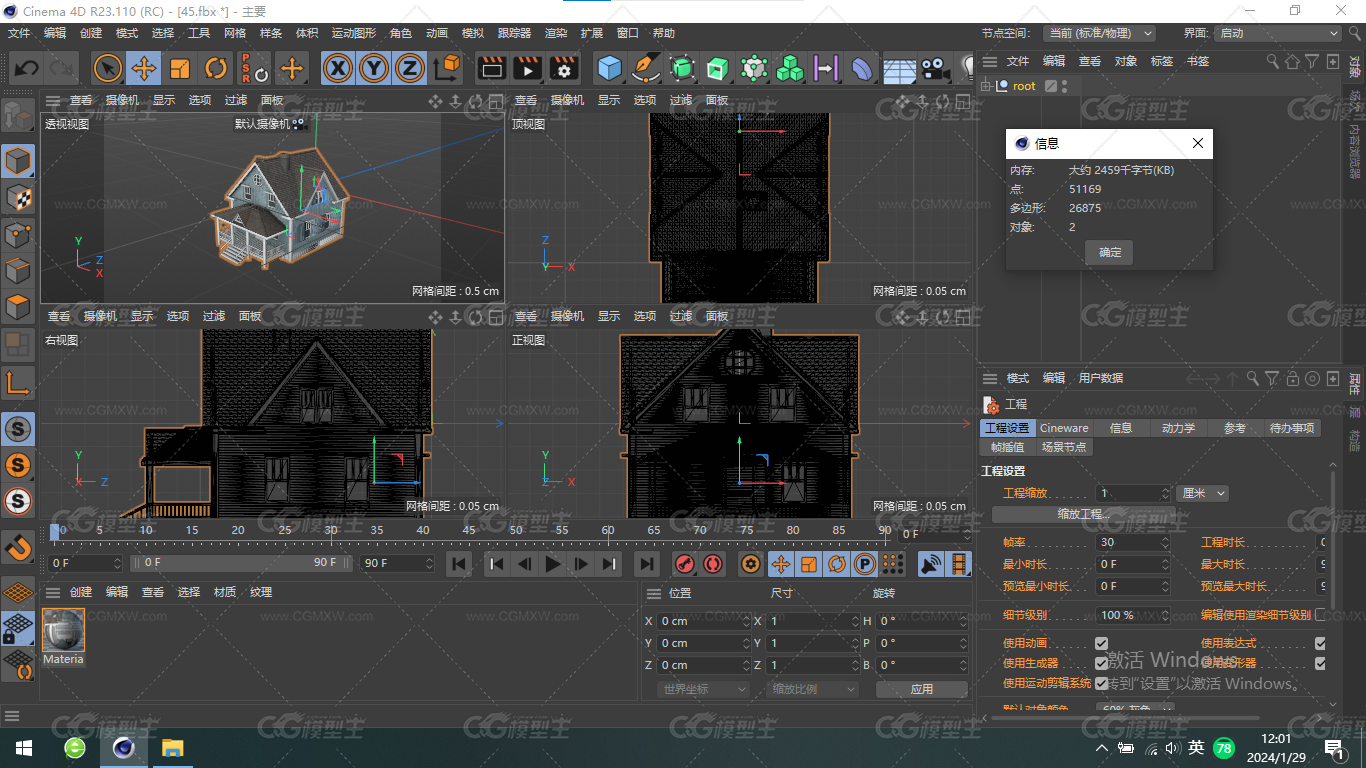This screenshot has width=1366, height=768.
Task: Click the record active objects key icon
Action: click(684, 564)
